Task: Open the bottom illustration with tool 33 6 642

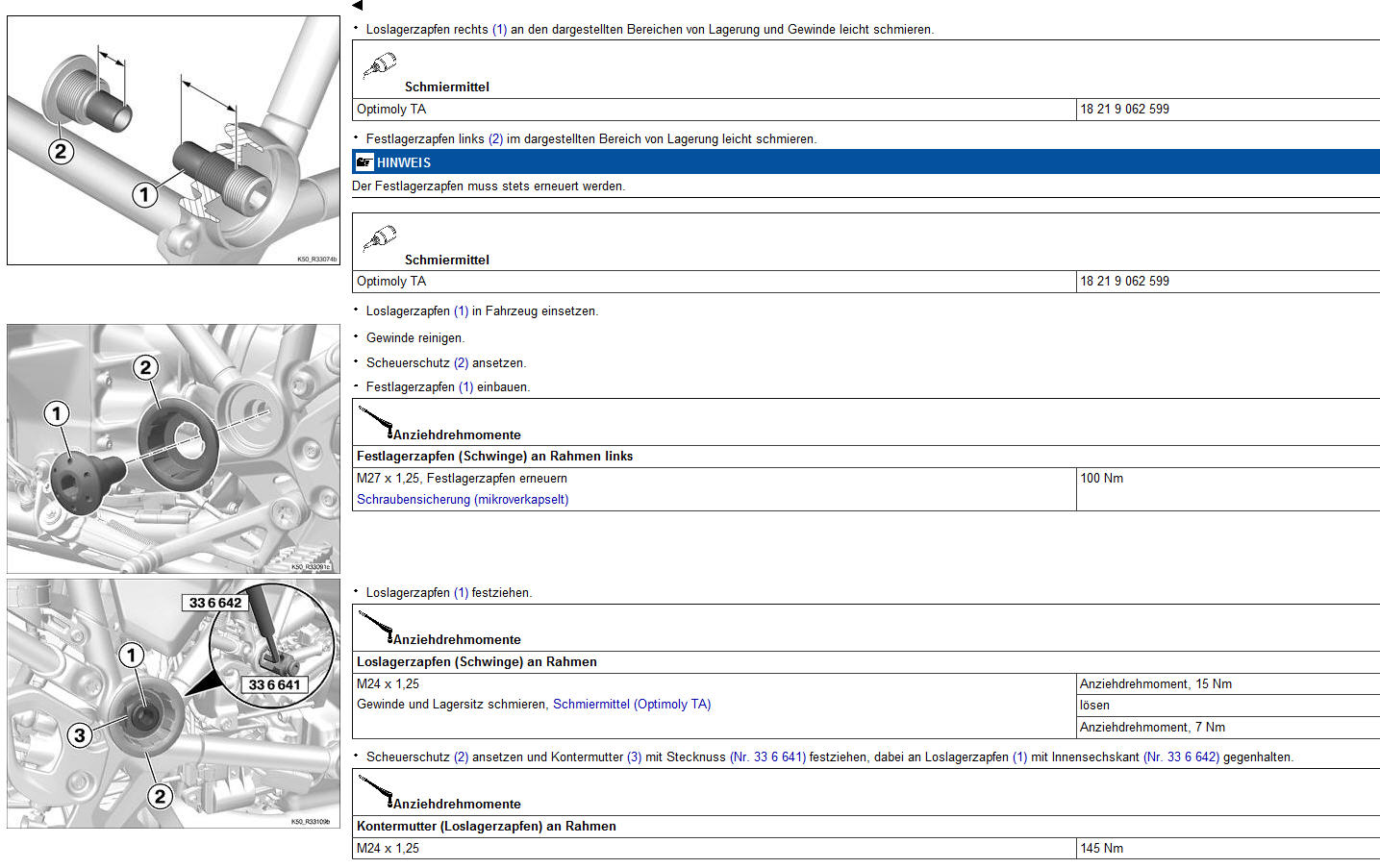Action: [173, 703]
